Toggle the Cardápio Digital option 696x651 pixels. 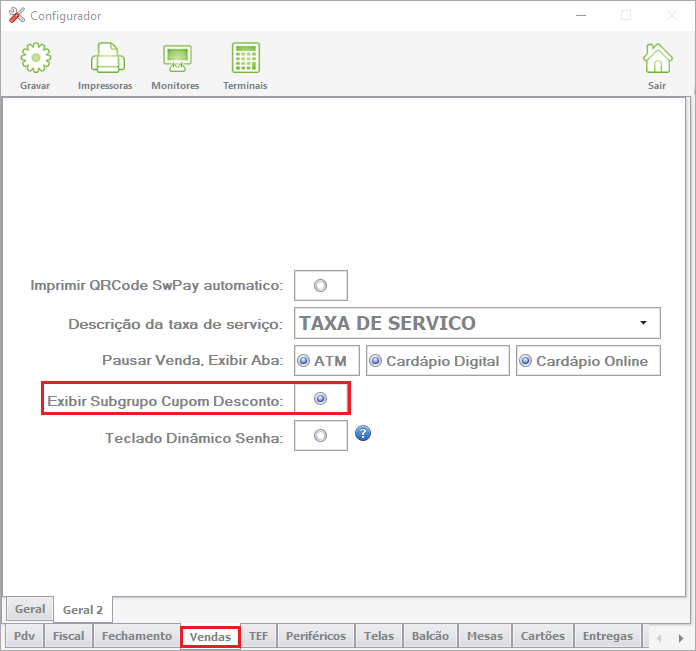point(376,361)
